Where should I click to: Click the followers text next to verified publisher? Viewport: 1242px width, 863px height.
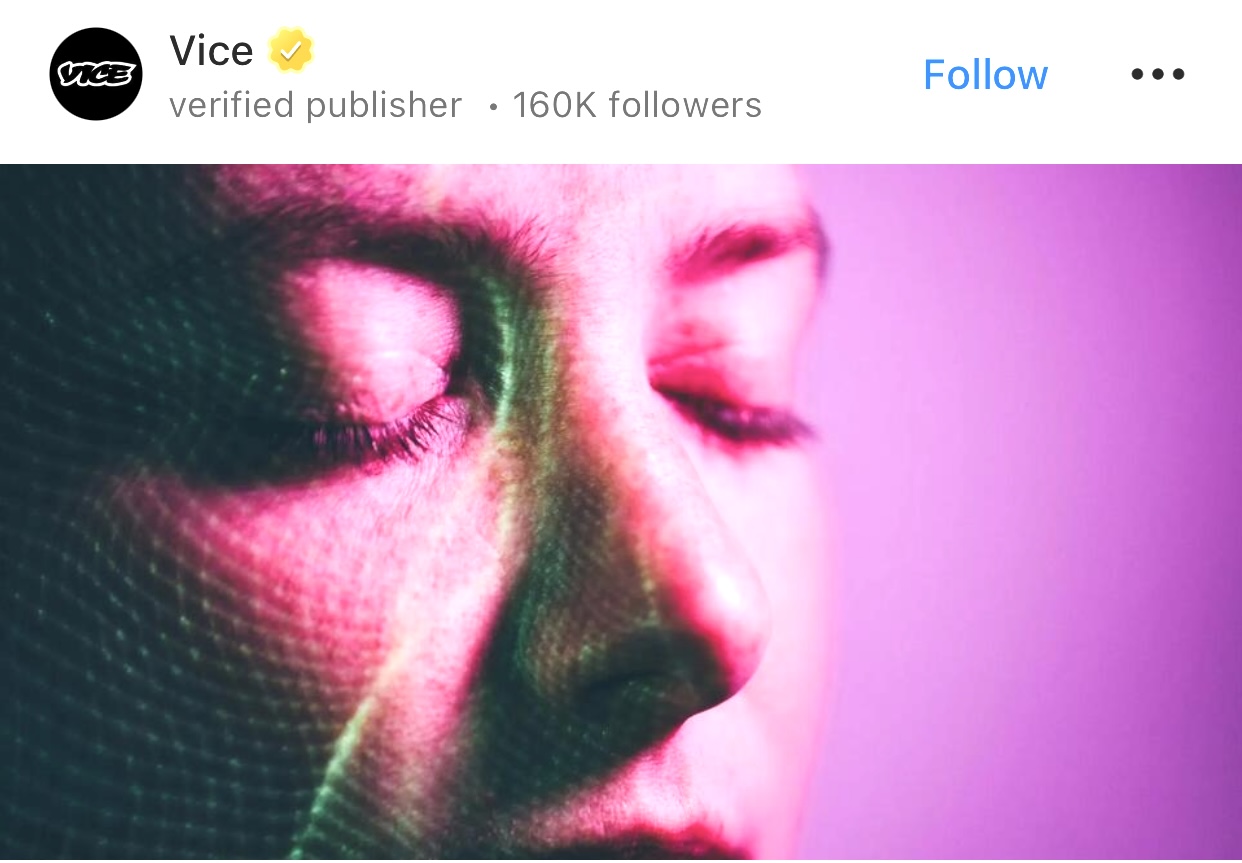[637, 105]
